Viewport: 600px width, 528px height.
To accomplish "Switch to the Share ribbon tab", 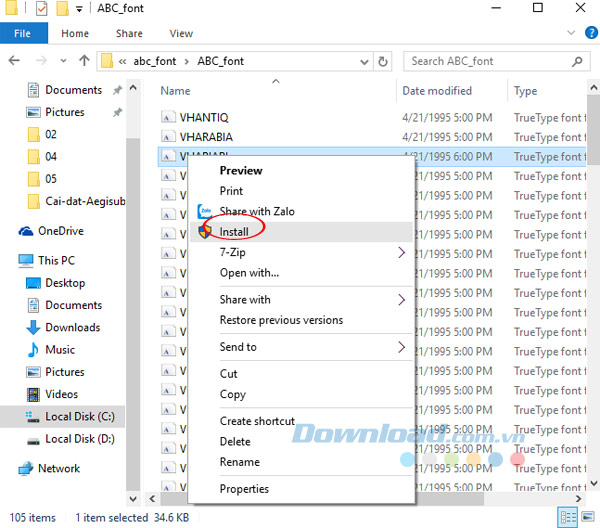I will click(129, 34).
